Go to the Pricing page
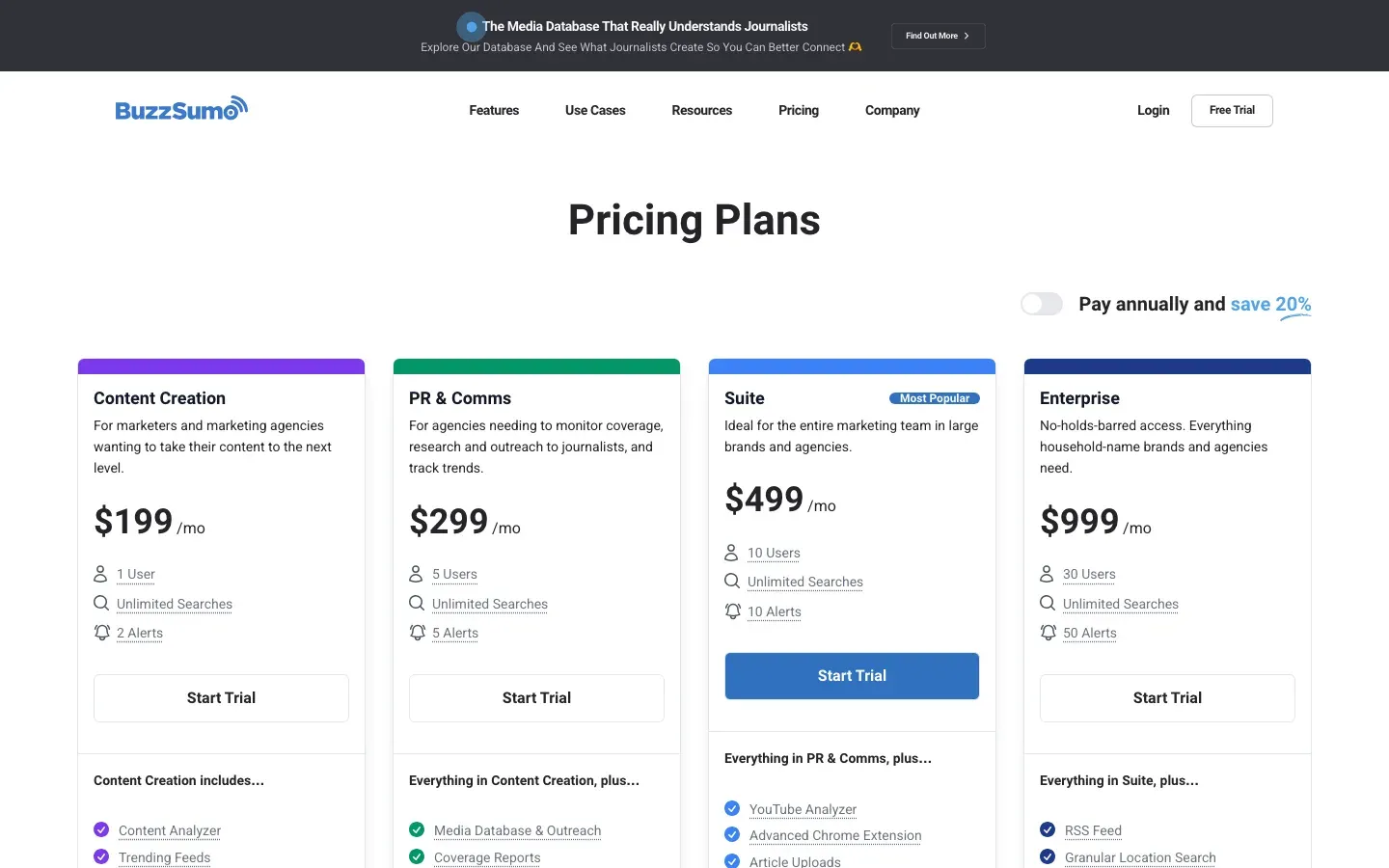1389x868 pixels. pyautogui.click(x=799, y=110)
